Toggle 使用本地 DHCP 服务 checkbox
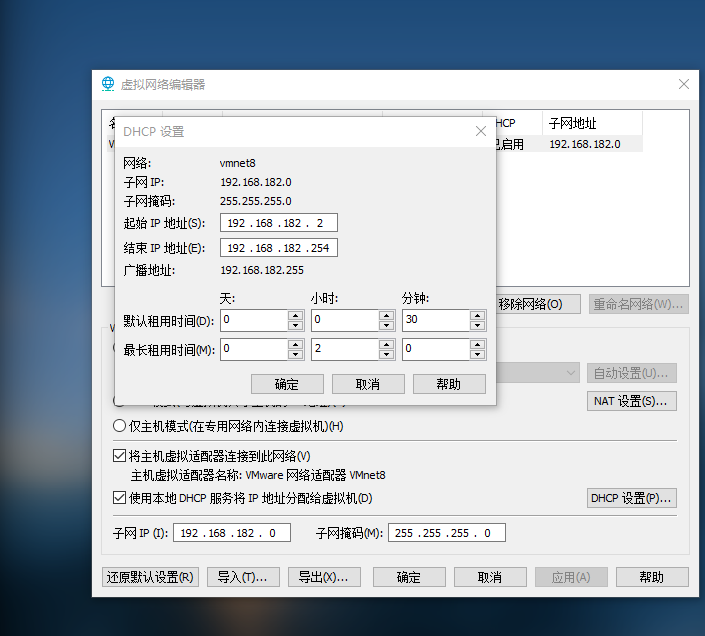Image resolution: width=705 pixels, height=636 pixels. (x=119, y=498)
